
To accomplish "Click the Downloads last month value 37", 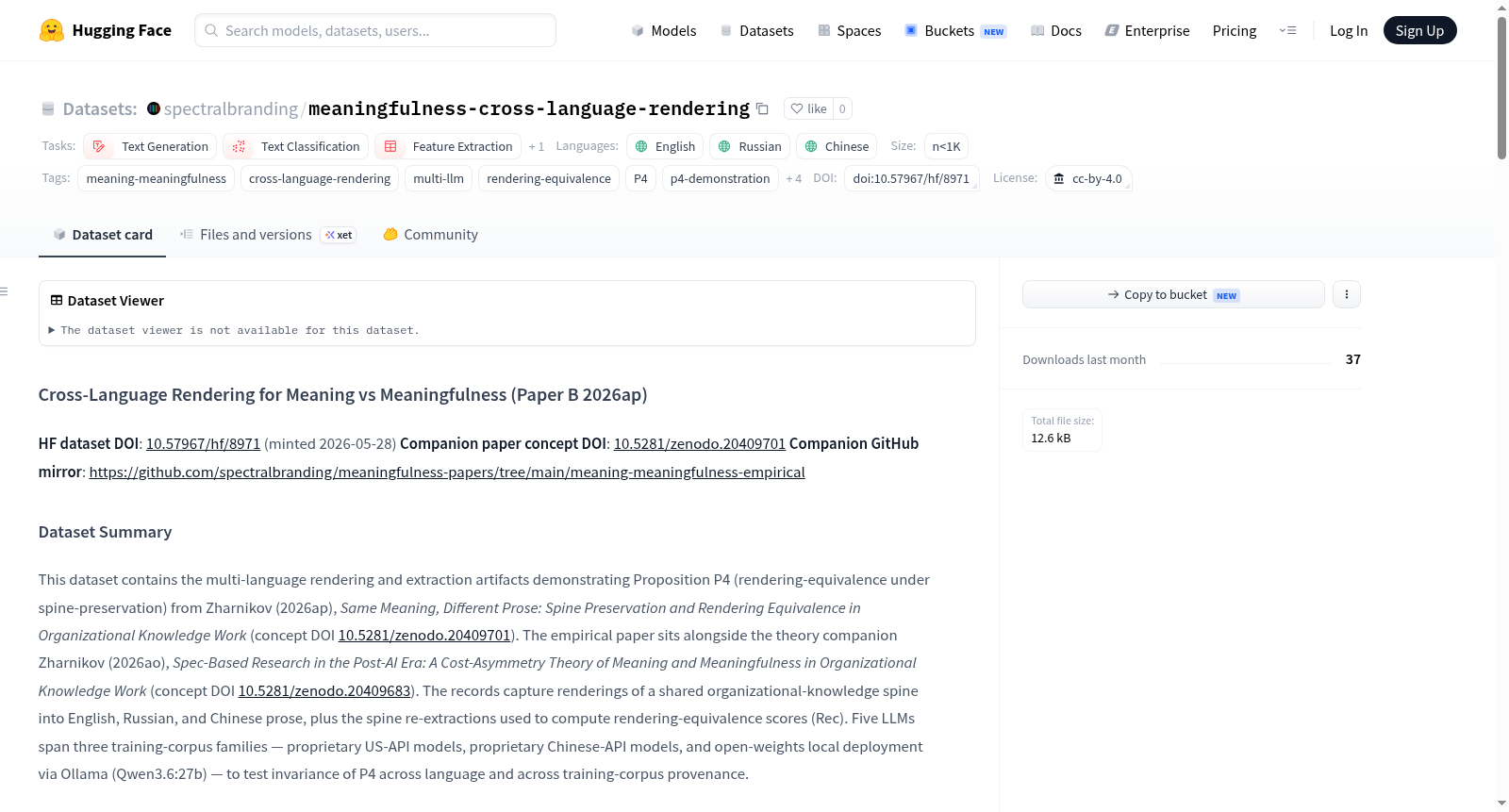I will click(1352, 359).
